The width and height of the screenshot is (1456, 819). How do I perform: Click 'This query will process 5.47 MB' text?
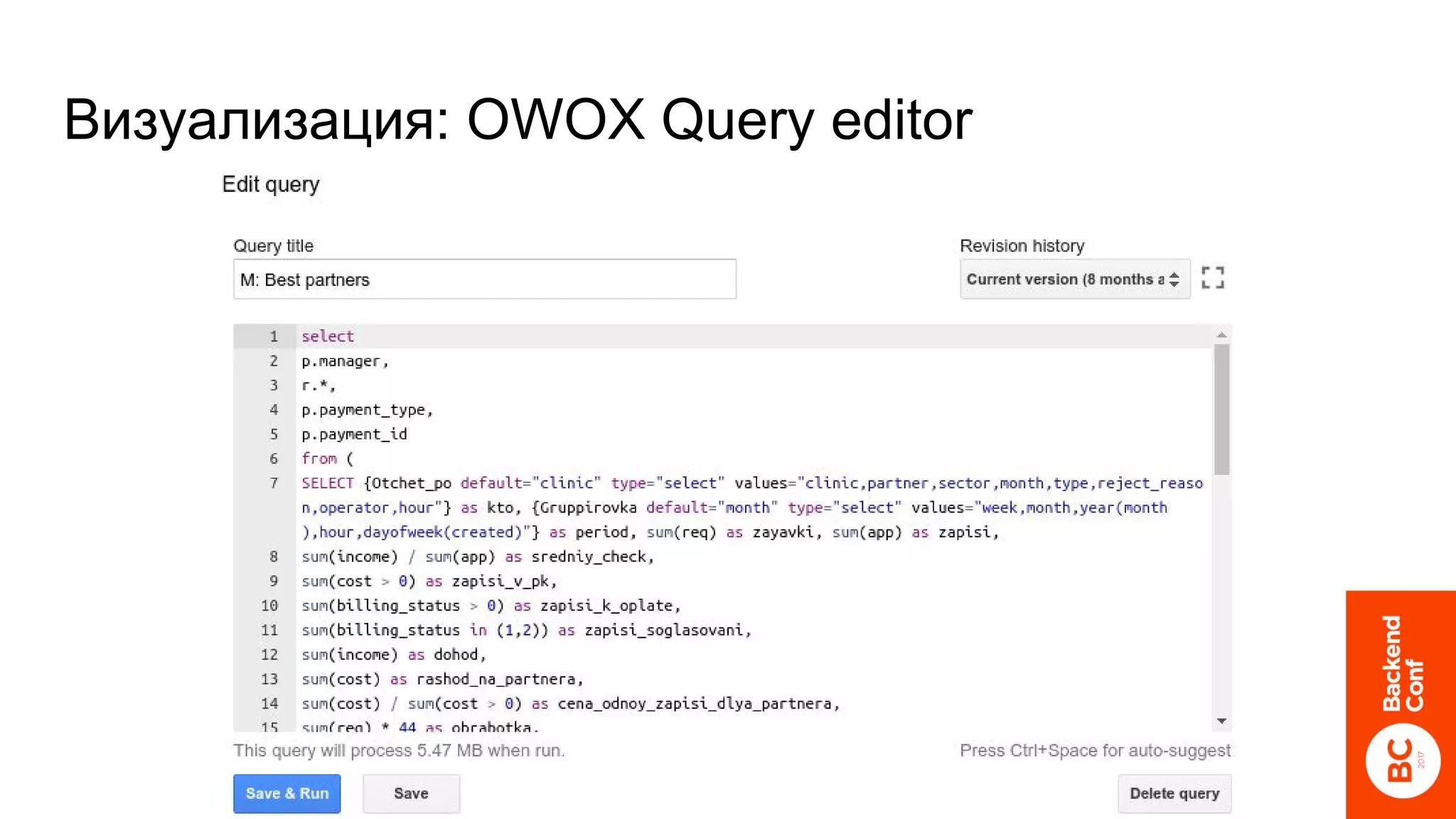358,751
